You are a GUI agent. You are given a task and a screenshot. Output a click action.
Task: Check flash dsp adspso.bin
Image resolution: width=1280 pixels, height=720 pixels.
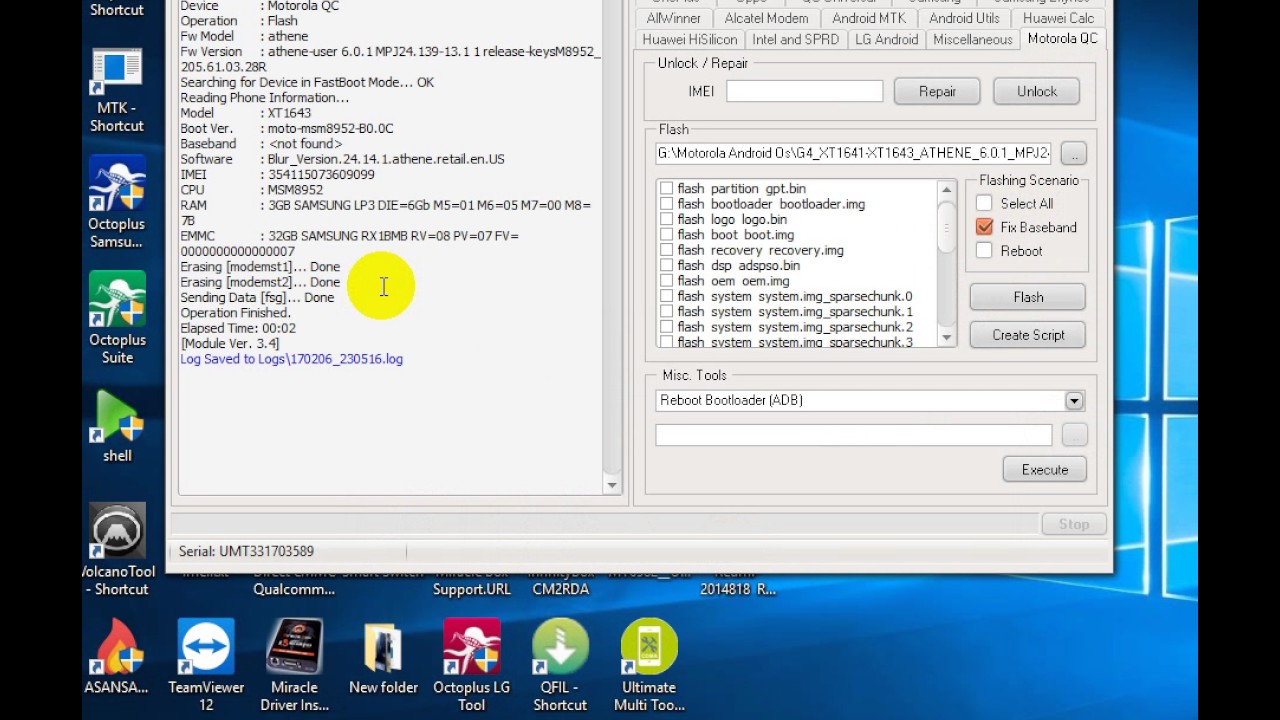666,266
